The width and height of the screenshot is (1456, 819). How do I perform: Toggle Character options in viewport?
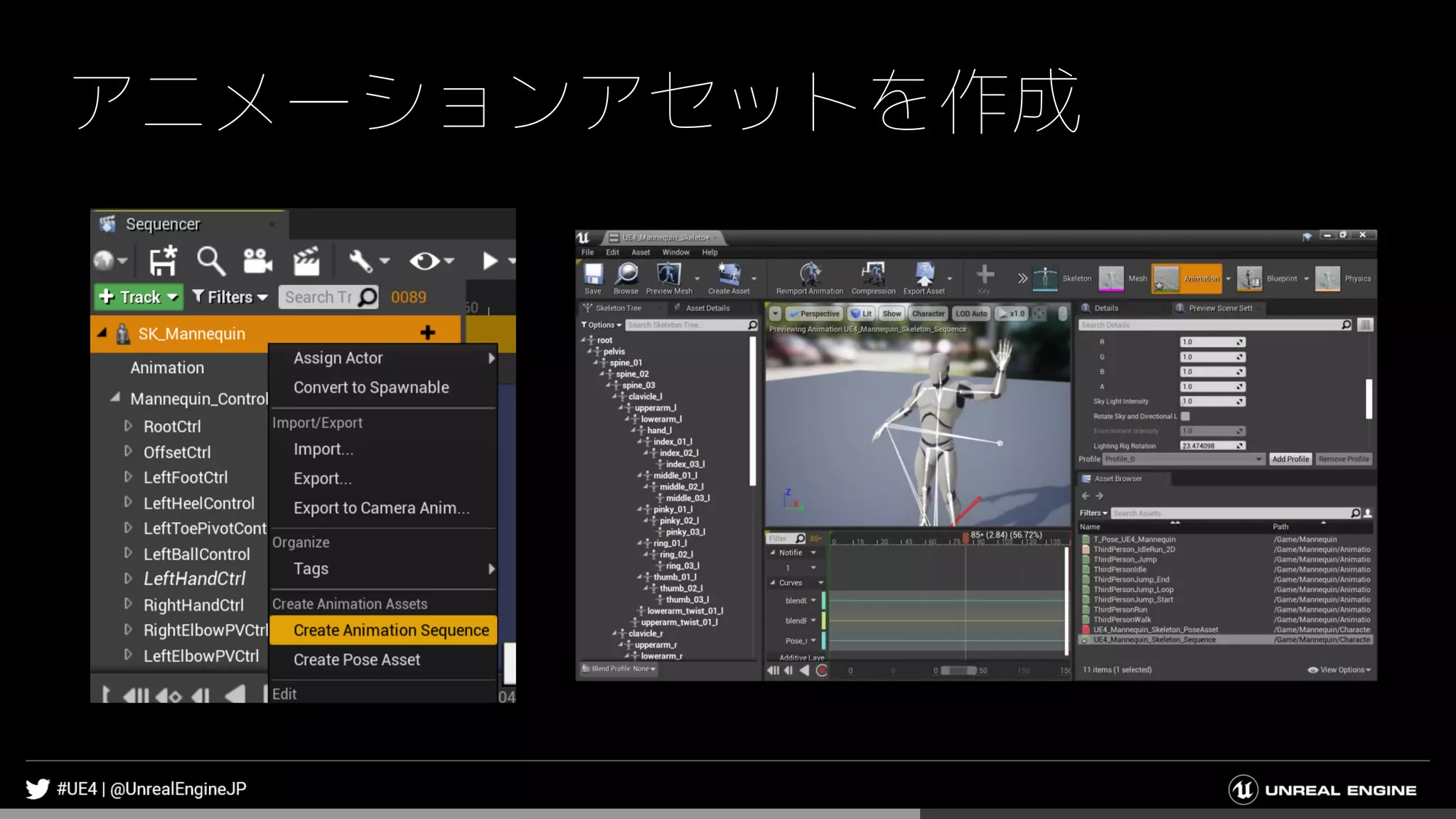point(928,314)
